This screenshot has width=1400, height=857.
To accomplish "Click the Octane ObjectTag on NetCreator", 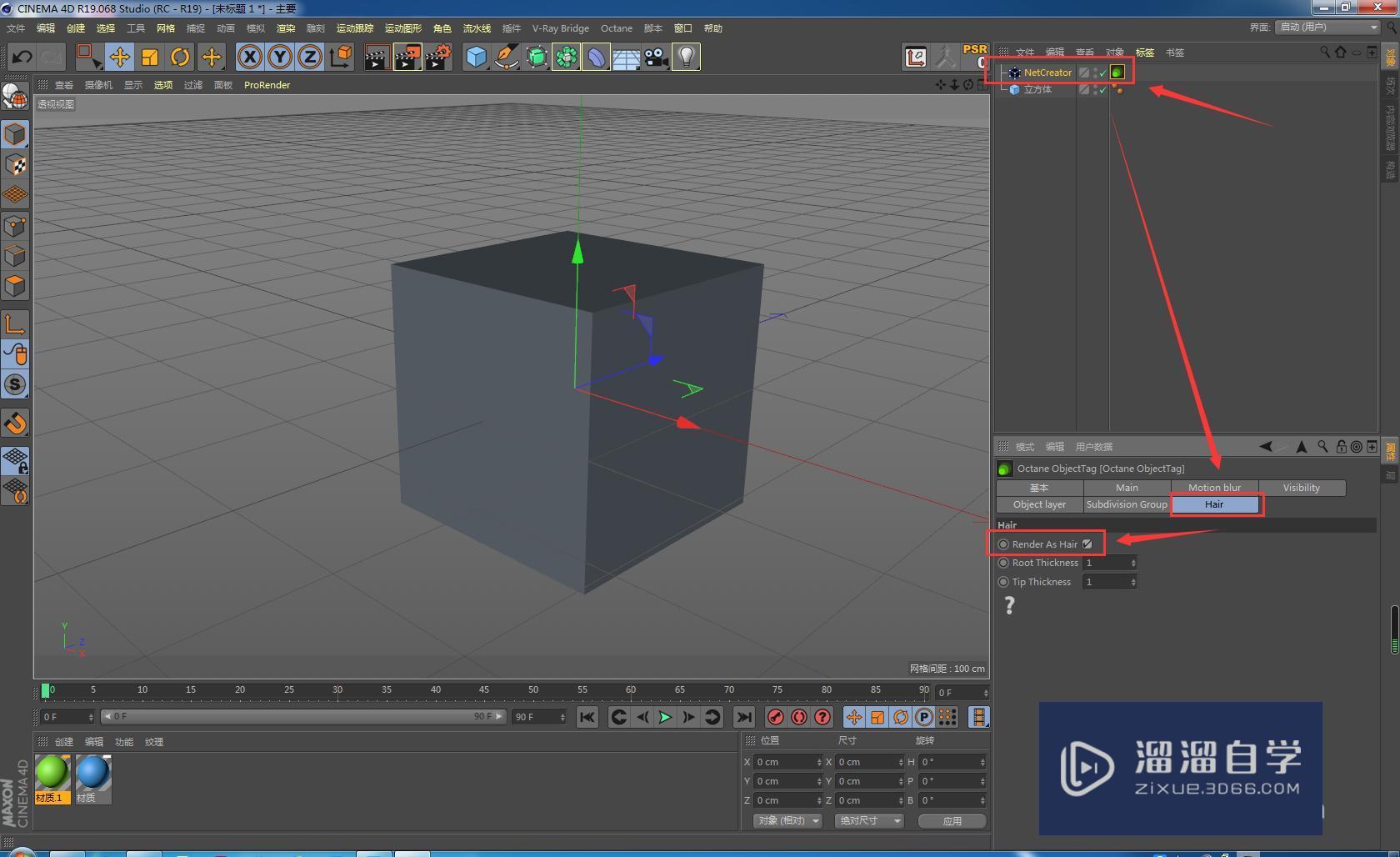I will (1117, 73).
